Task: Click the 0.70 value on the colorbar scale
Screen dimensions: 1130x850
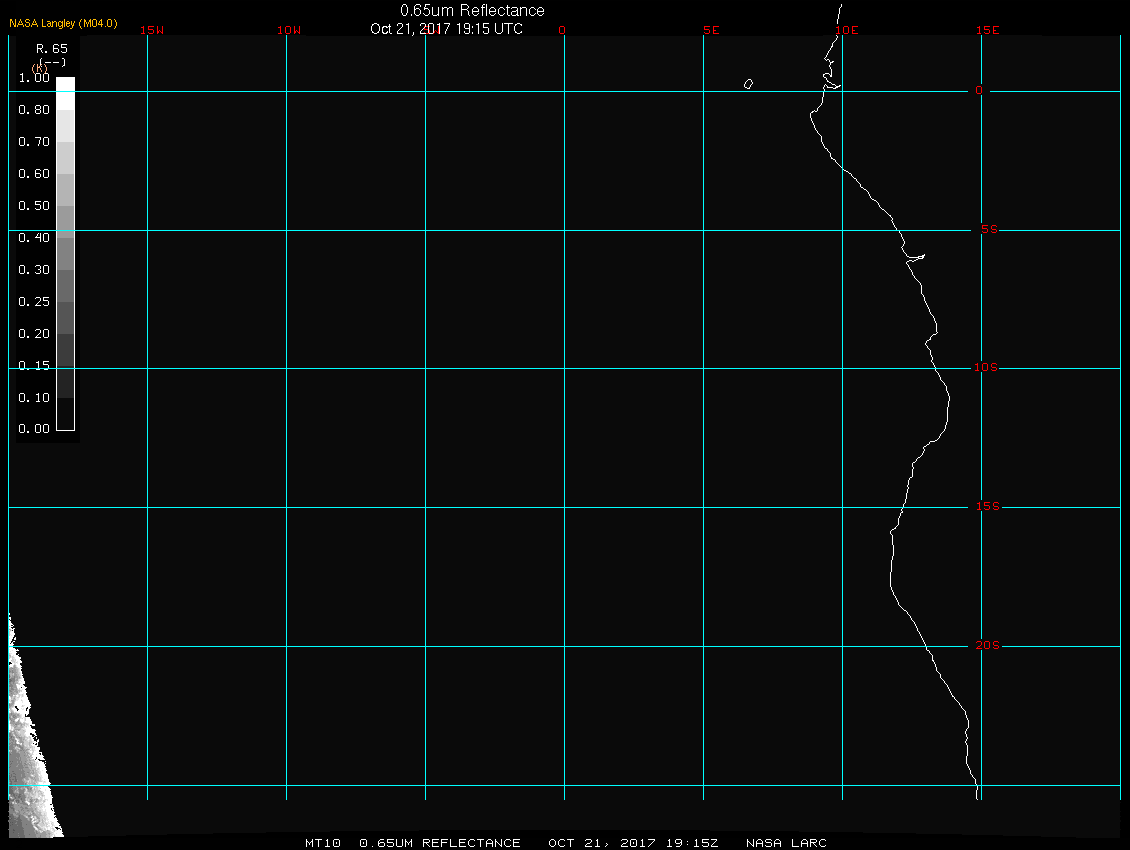Action: pos(34,141)
